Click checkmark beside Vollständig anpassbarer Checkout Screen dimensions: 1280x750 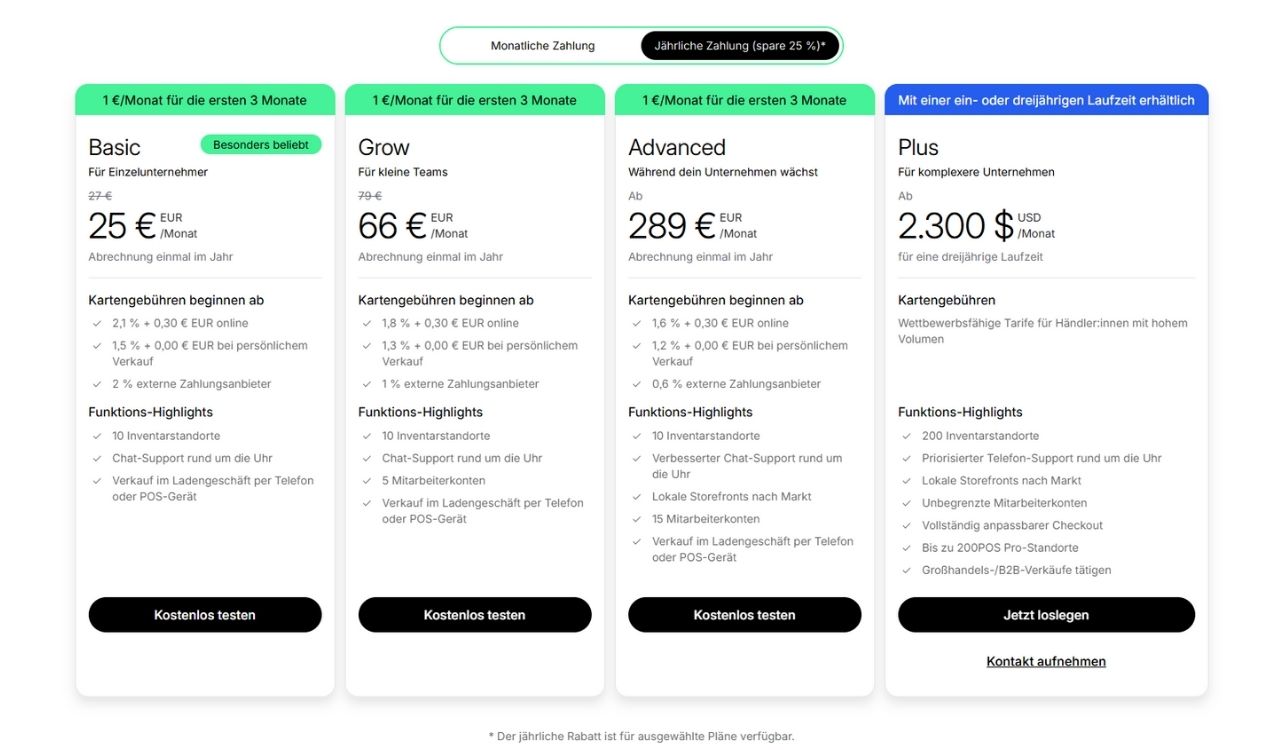click(x=907, y=526)
